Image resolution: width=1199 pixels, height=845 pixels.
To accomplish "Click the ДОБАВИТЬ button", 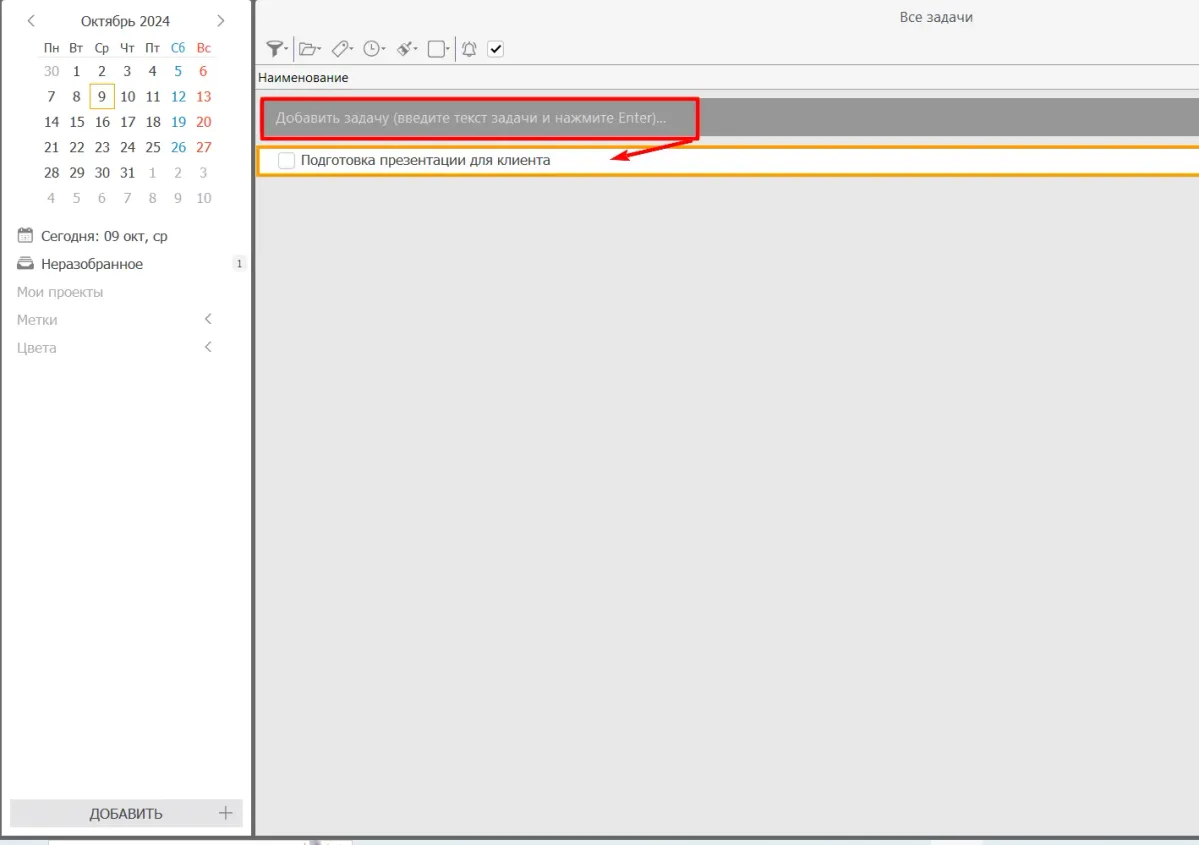I will (126, 813).
